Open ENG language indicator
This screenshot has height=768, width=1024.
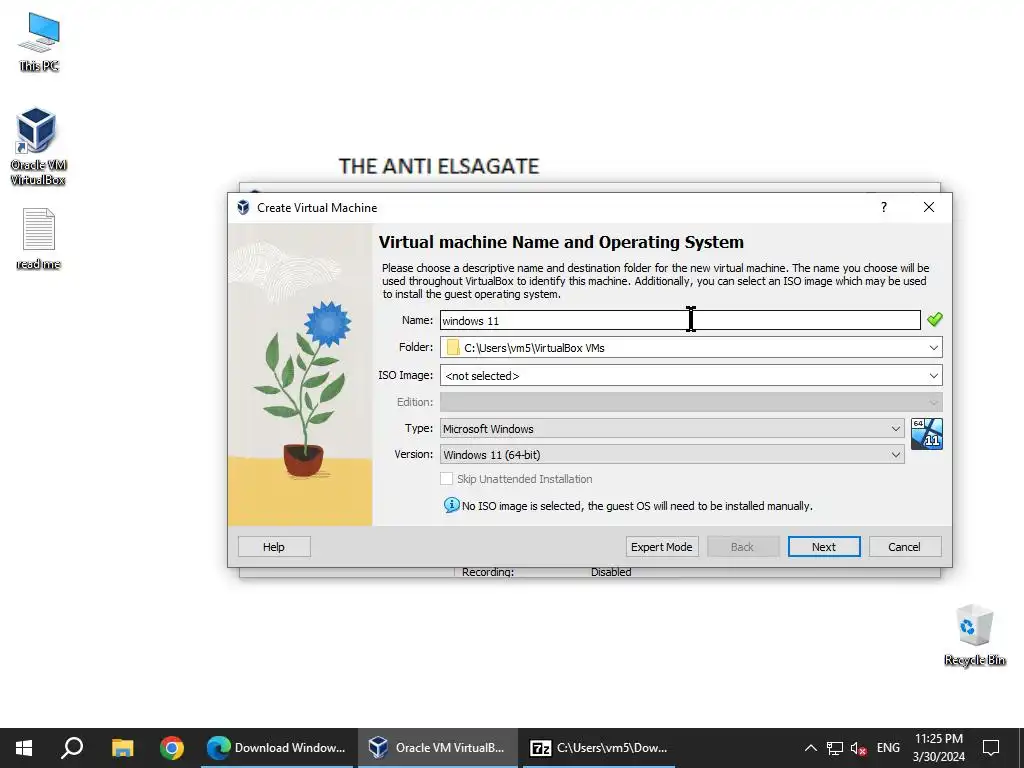pyautogui.click(x=888, y=748)
